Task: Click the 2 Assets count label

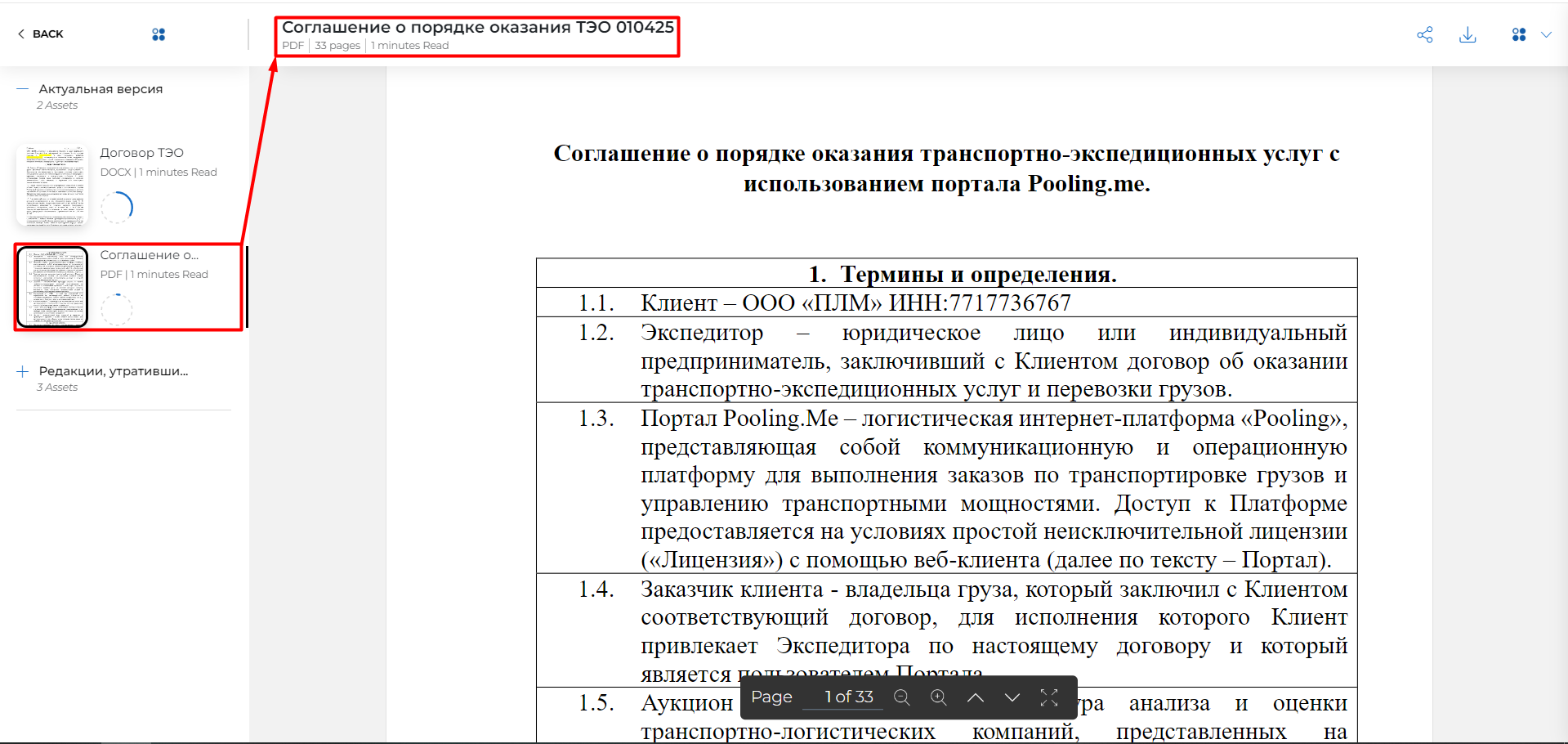Action: pyautogui.click(x=57, y=105)
